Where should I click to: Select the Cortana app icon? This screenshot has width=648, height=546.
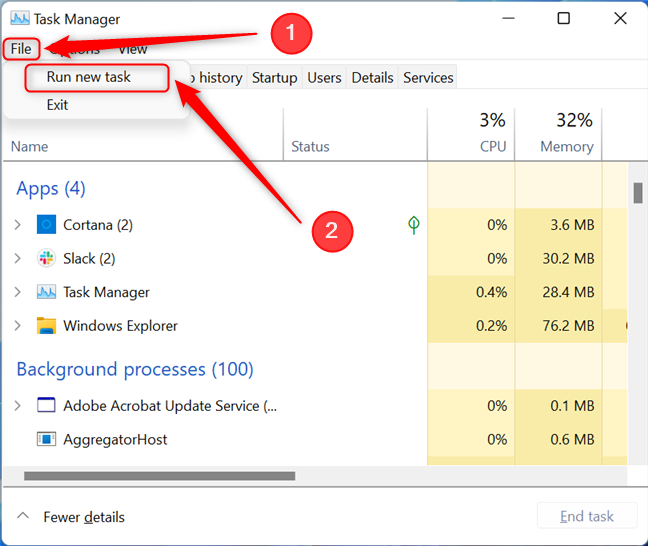pyautogui.click(x=46, y=224)
